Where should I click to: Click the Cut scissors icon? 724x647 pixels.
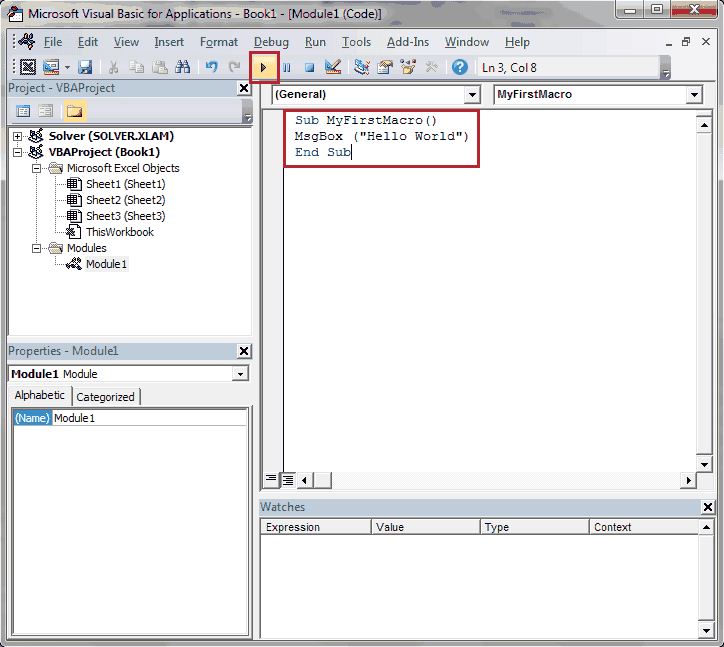pos(113,67)
